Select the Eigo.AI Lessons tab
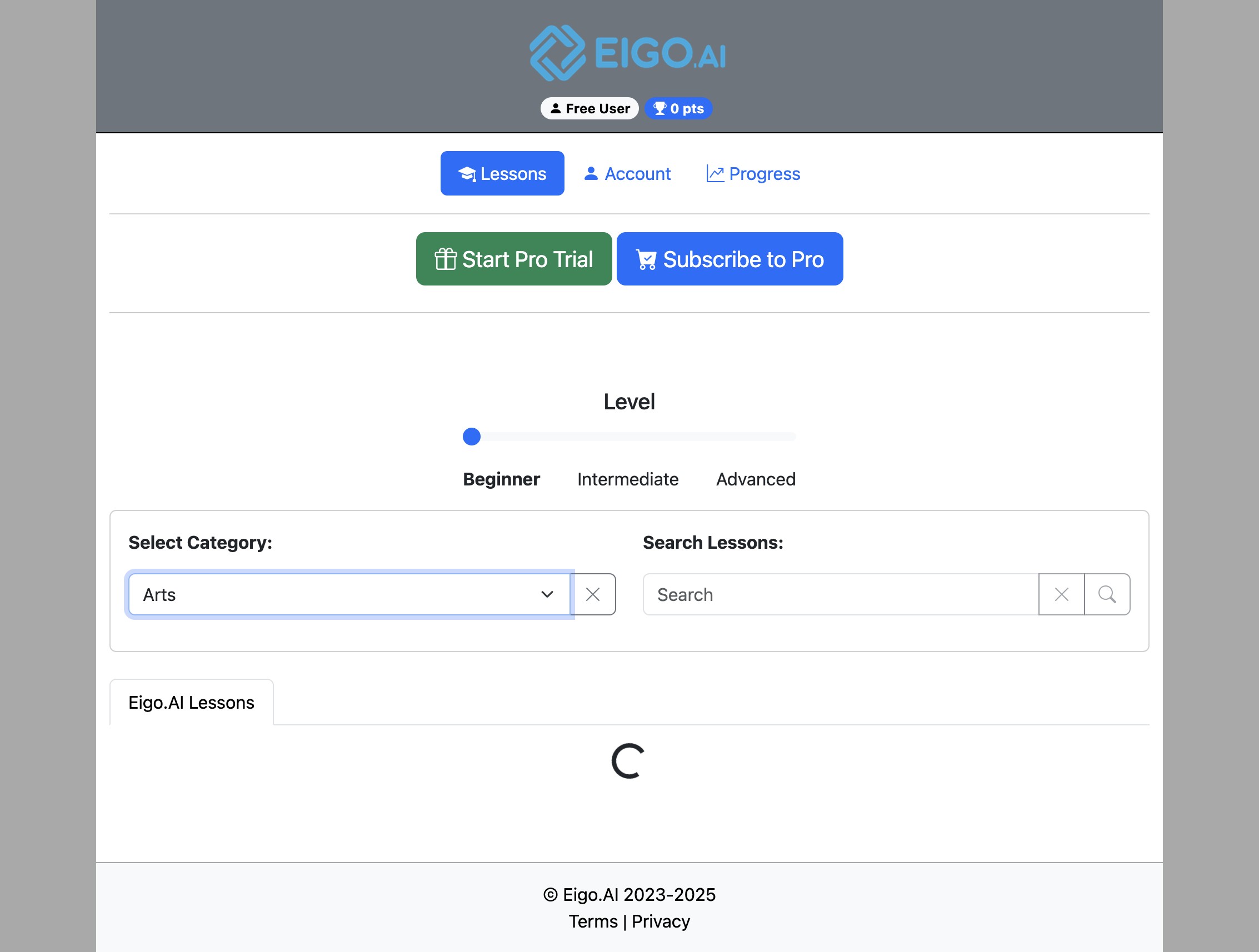The height and width of the screenshot is (952, 1259). (191, 703)
